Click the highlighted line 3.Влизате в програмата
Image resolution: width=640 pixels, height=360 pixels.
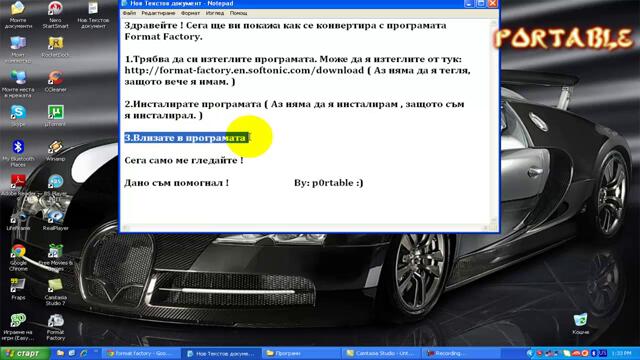pos(186,138)
